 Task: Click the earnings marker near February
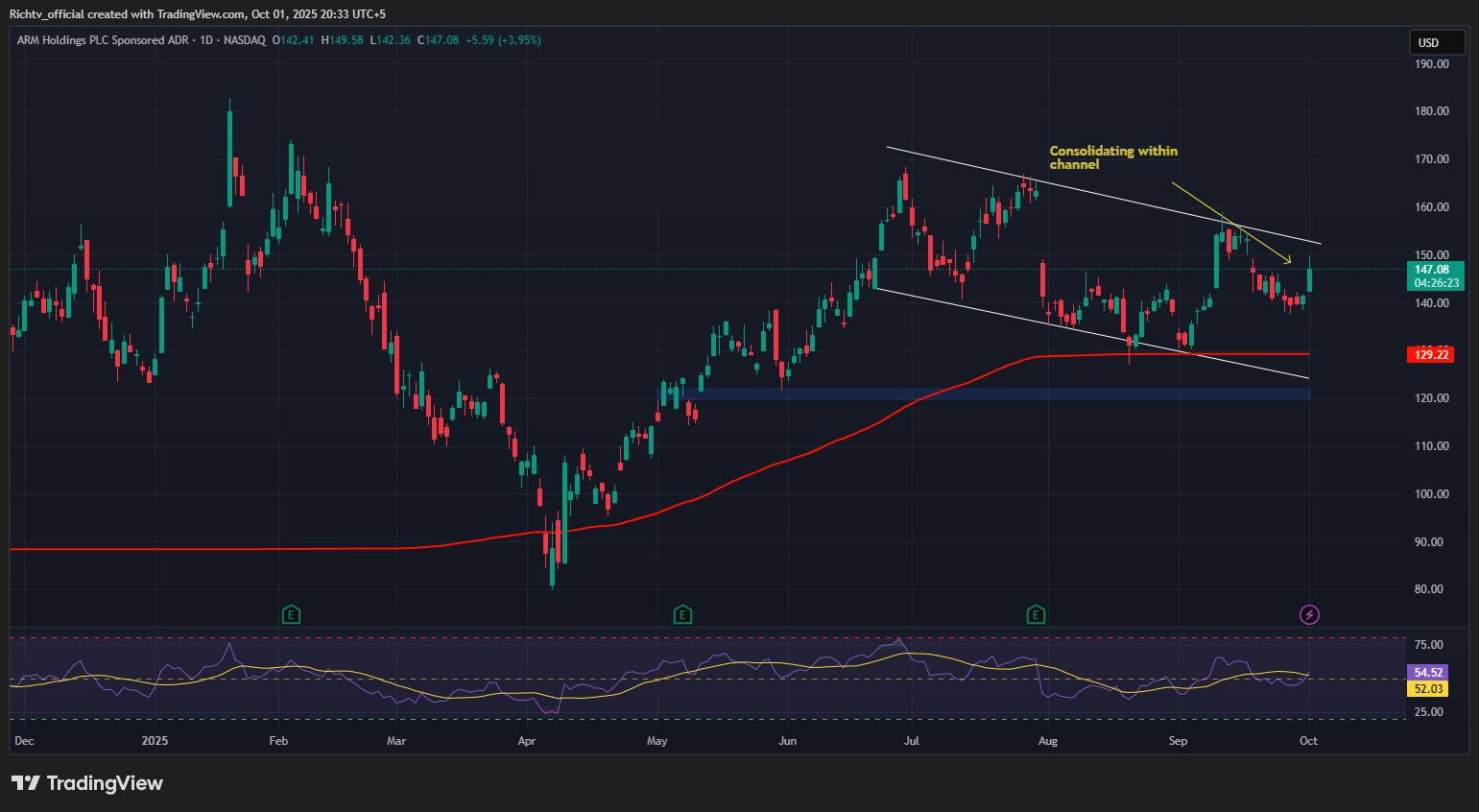291,614
